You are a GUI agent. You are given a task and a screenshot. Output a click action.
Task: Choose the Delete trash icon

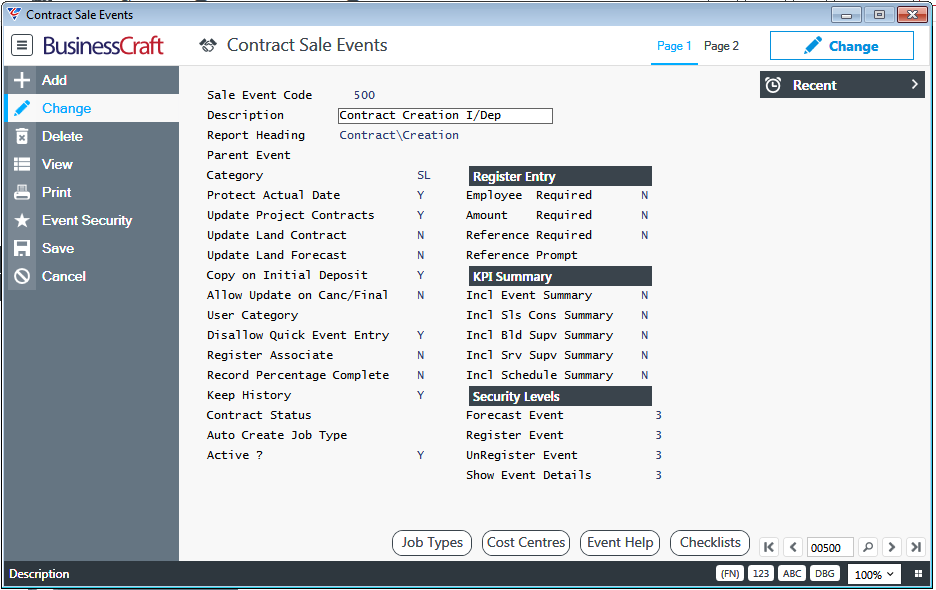pyautogui.click(x=22, y=136)
